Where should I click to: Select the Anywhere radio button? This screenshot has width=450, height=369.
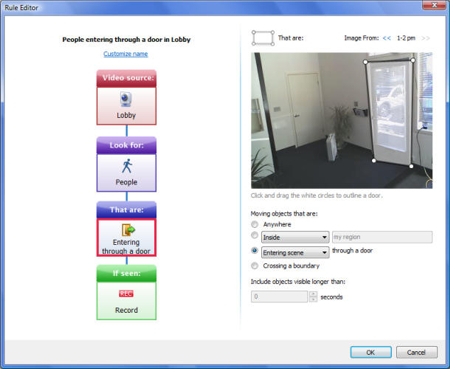click(x=255, y=224)
